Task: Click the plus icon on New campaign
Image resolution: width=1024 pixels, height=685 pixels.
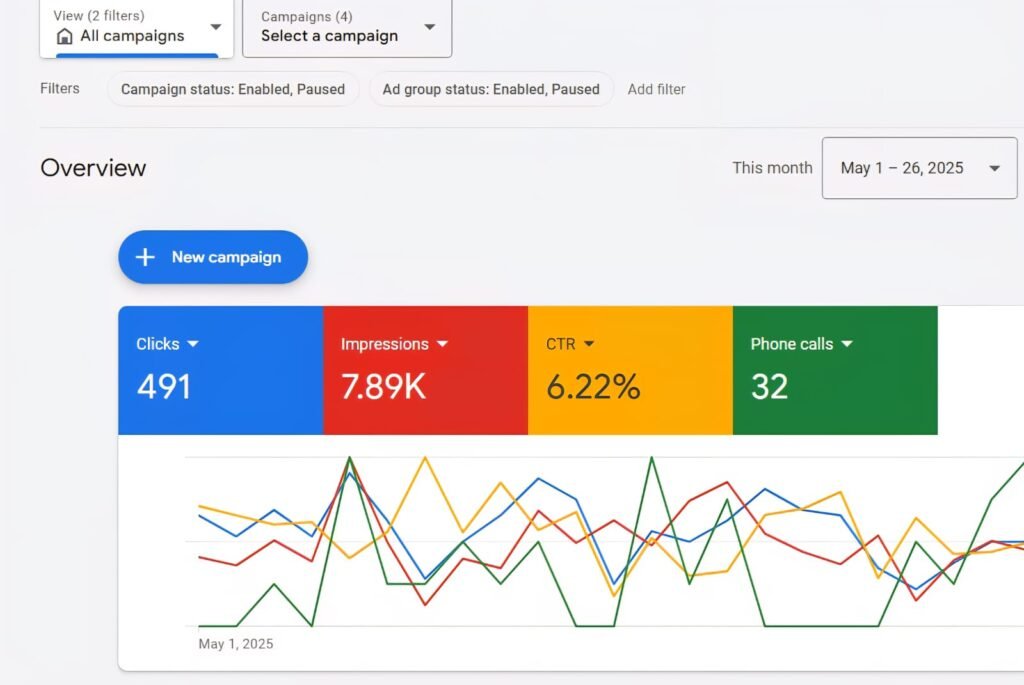Action: tap(145, 257)
